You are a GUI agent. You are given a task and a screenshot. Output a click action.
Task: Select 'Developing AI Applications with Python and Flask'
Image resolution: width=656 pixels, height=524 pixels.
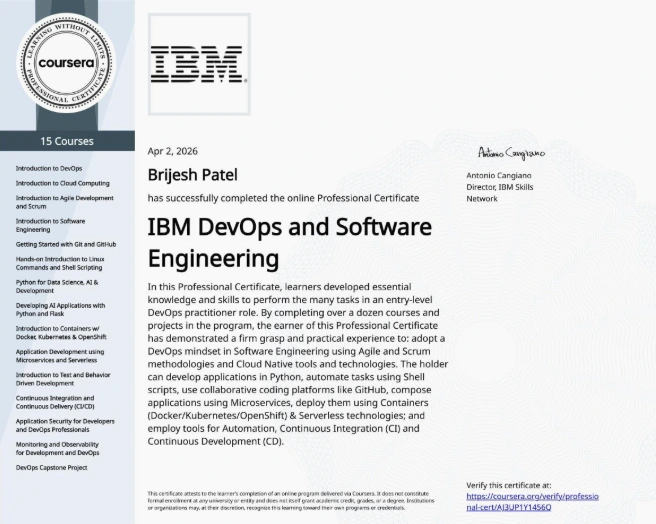(x=60, y=309)
